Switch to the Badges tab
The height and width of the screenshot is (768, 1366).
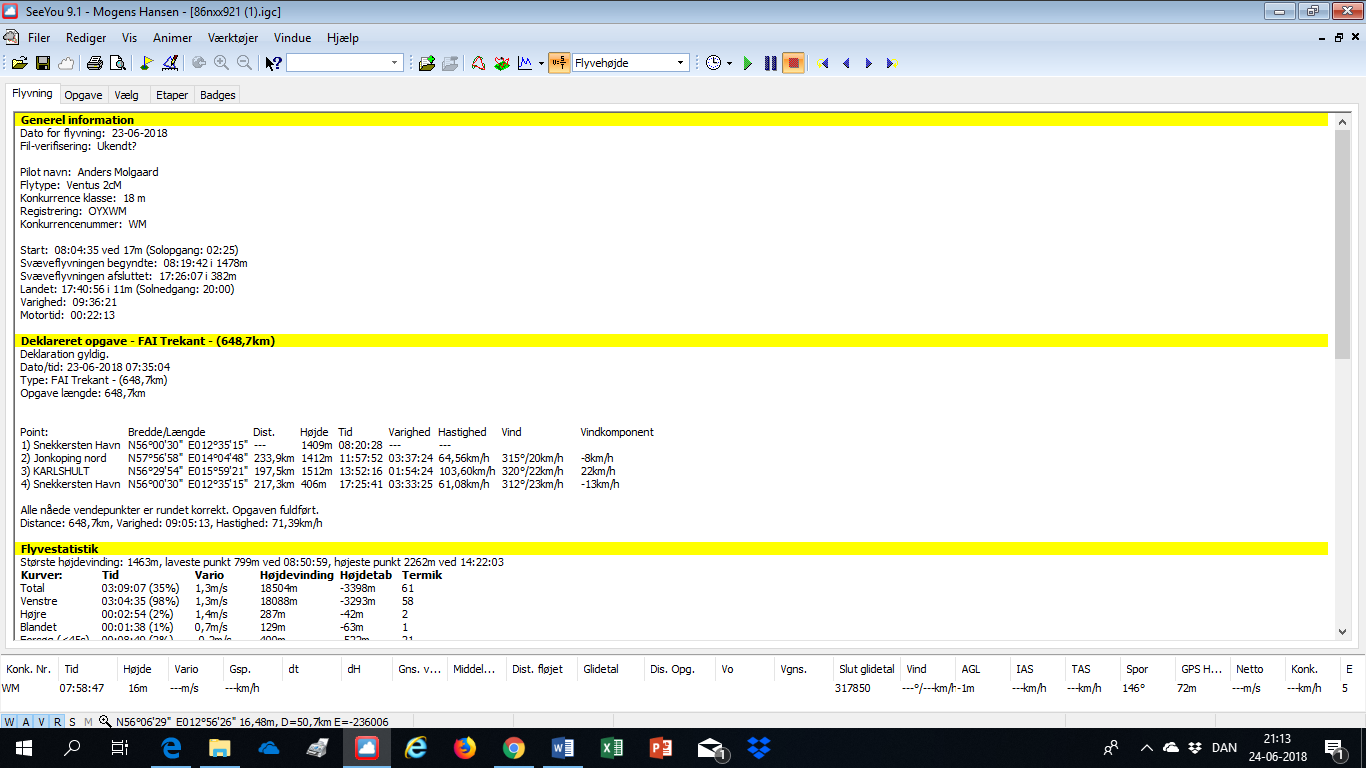(x=217, y=95)
